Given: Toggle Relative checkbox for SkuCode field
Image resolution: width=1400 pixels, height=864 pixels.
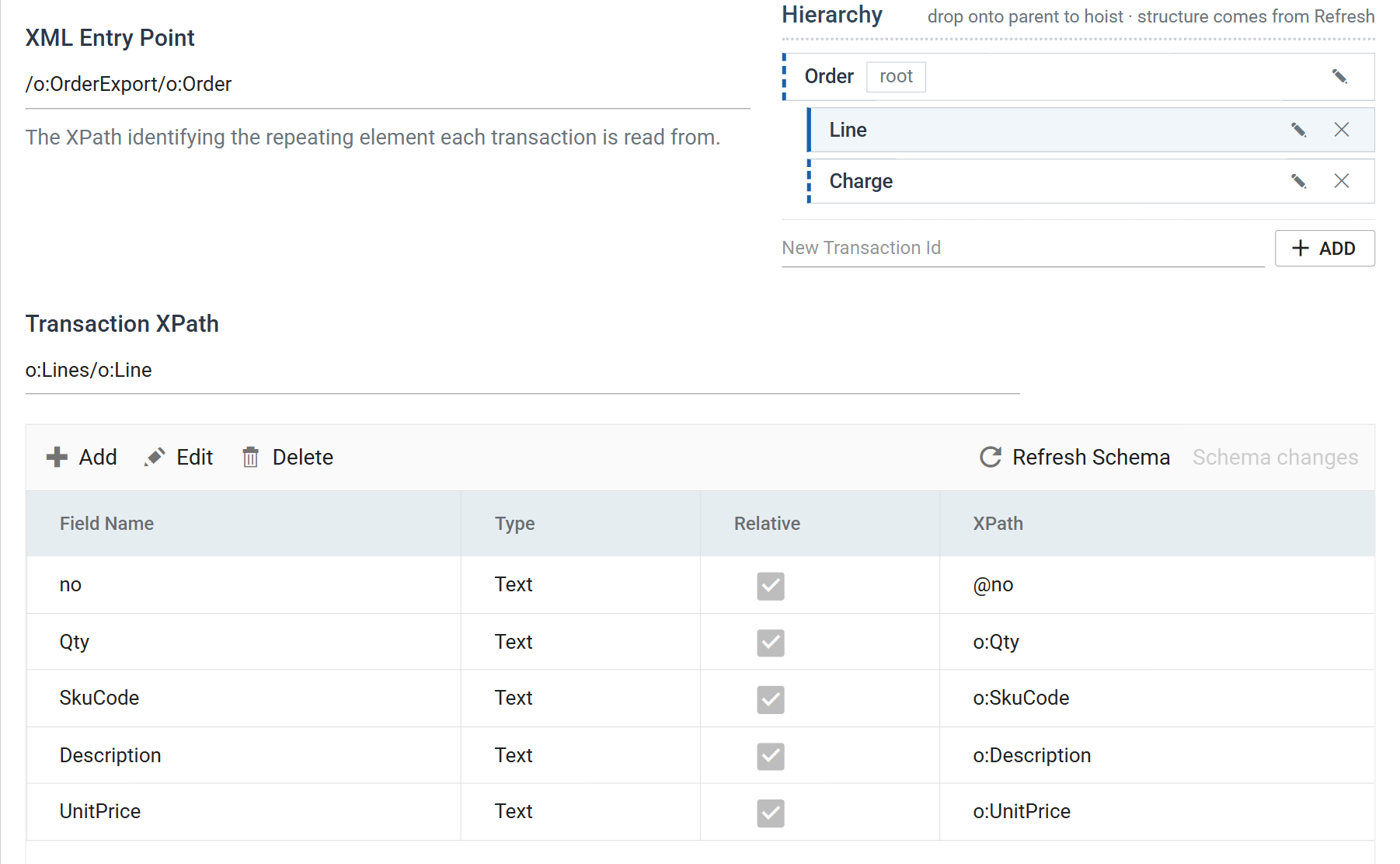Looking at the screenshot, I should coord(771,699).
